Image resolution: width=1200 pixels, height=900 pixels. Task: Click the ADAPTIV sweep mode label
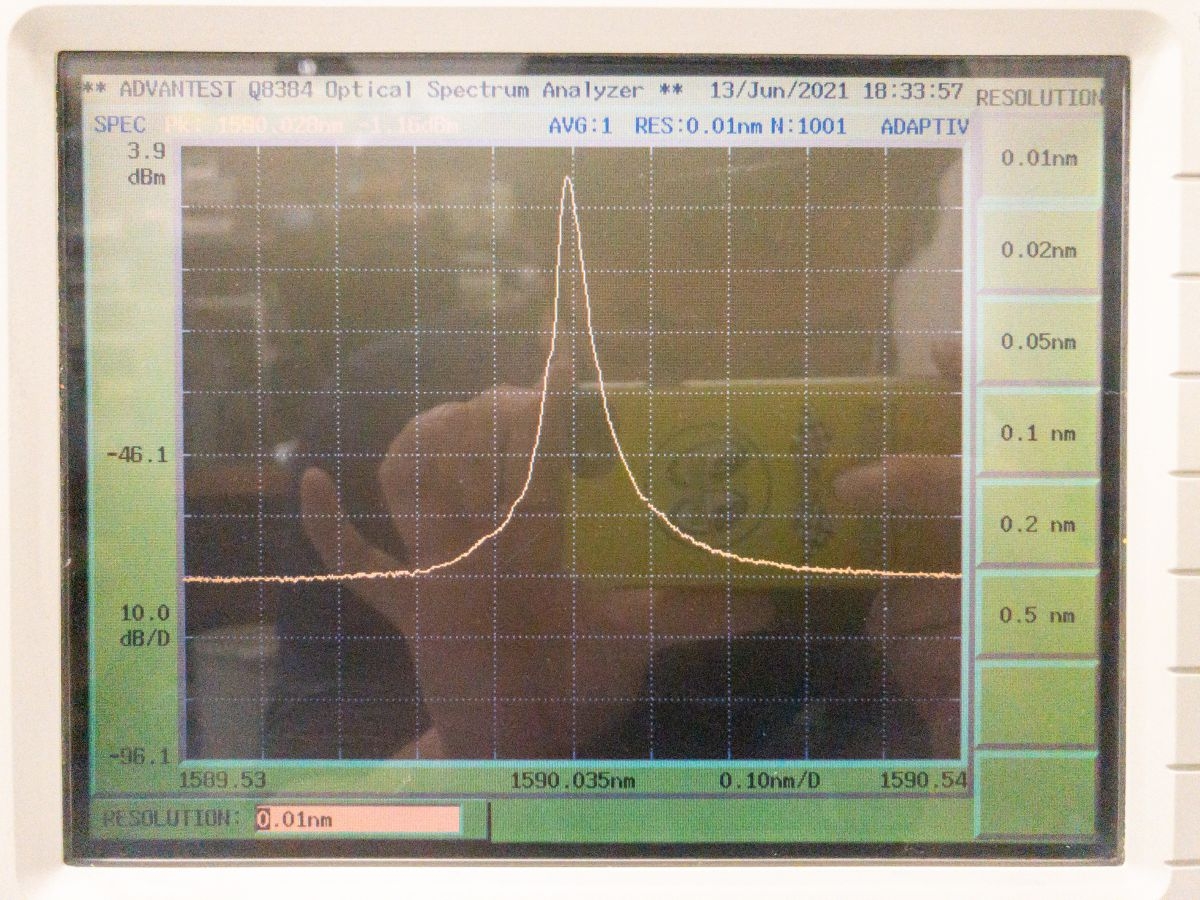[x=924, y=127]
